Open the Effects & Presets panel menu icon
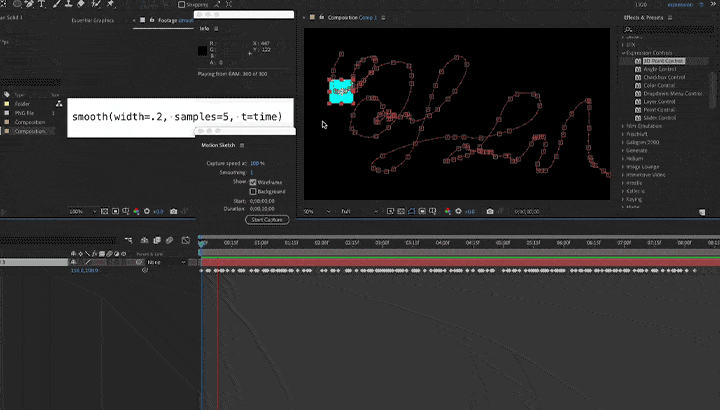The width and height of the screenshot is (720, 410). pyautogui.click(x=670, y=17)
